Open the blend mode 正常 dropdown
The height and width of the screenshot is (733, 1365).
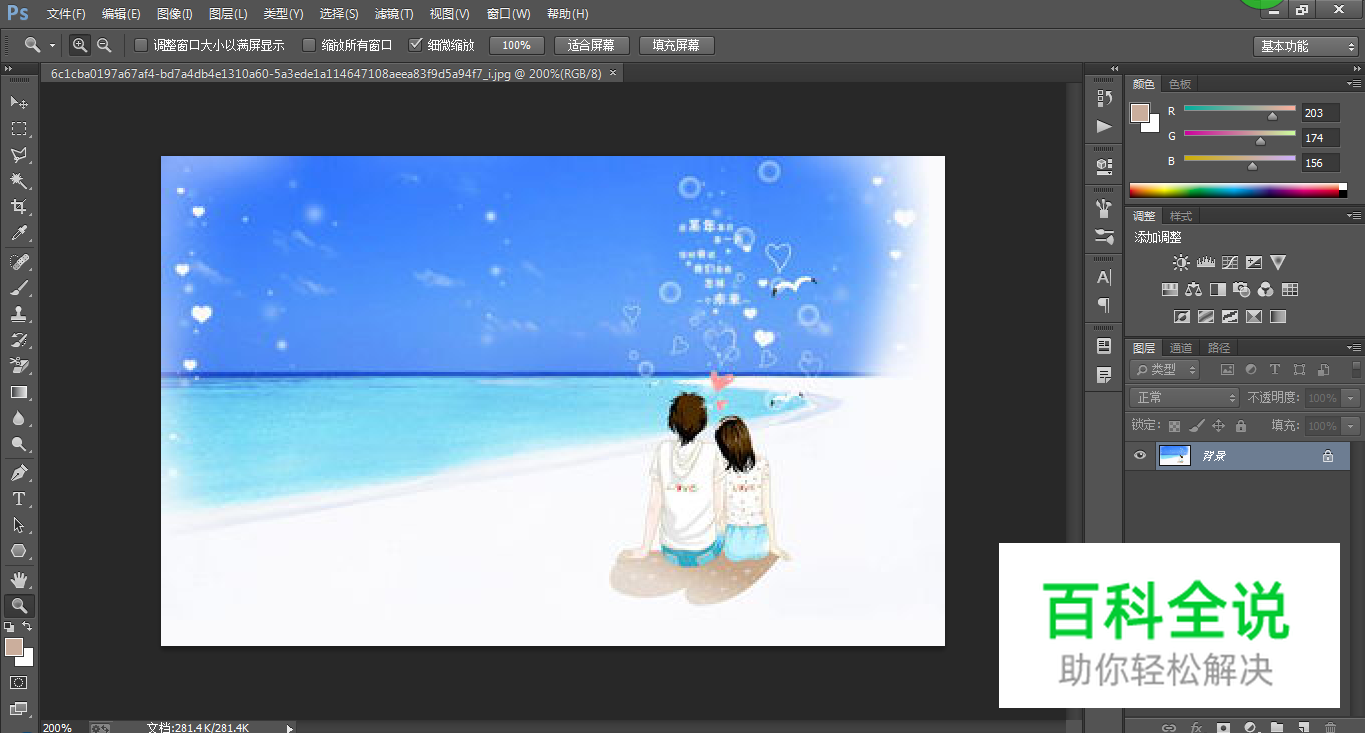[x=1185, y=398]
